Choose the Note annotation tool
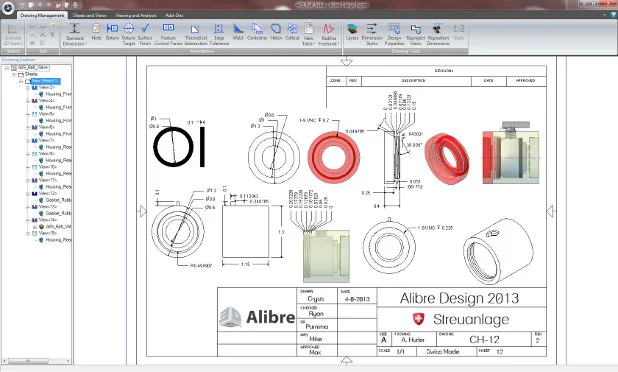 coord(96,32)
